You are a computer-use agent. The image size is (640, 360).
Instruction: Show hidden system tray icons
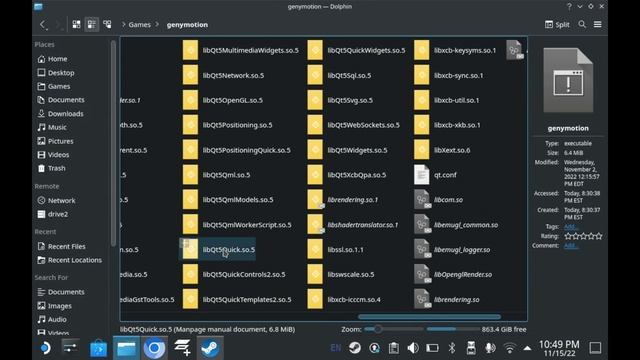(x=527, y=348)
